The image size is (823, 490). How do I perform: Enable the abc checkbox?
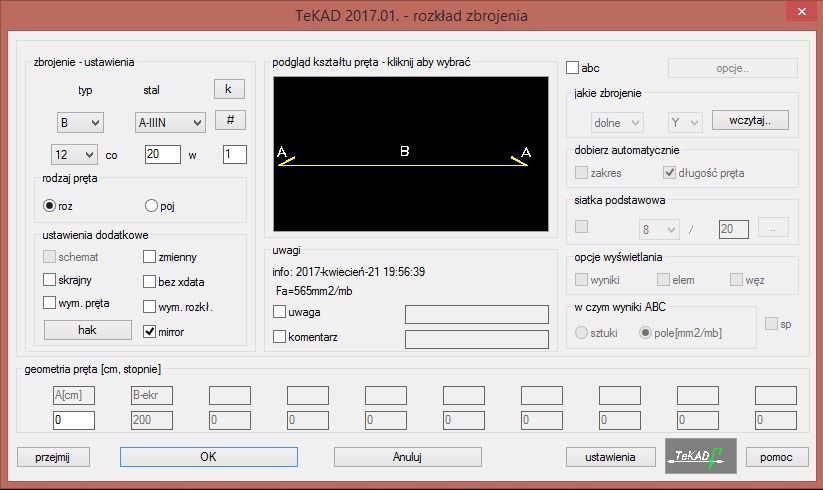(573, 68)
